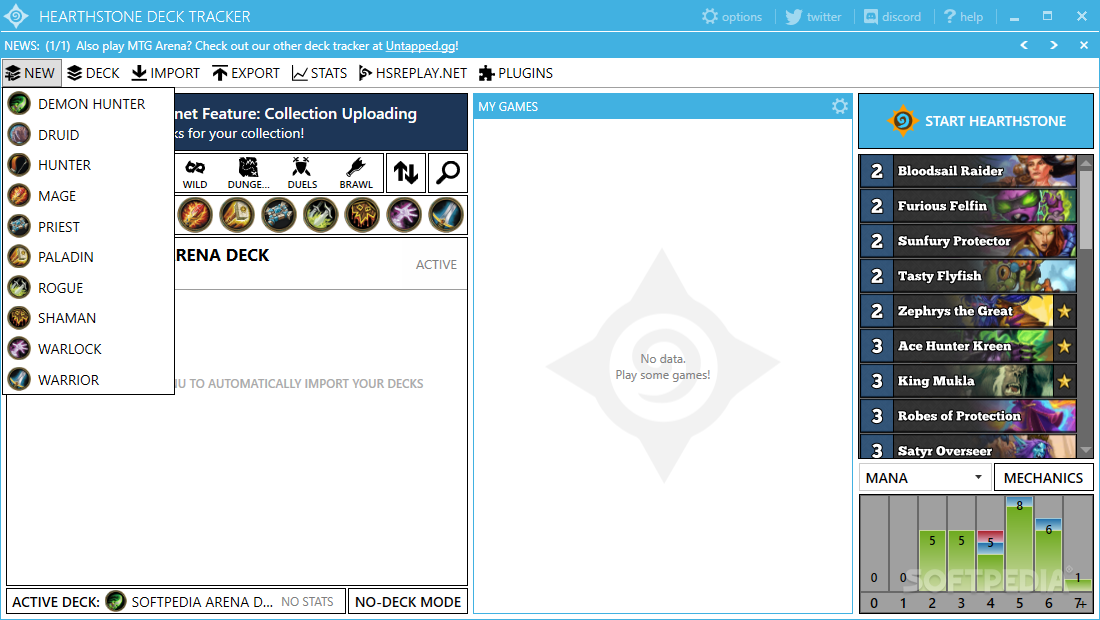Screen dimensions: 1100x620
Task: Filter decks by Rogue class icon
Action: (321, 215)
